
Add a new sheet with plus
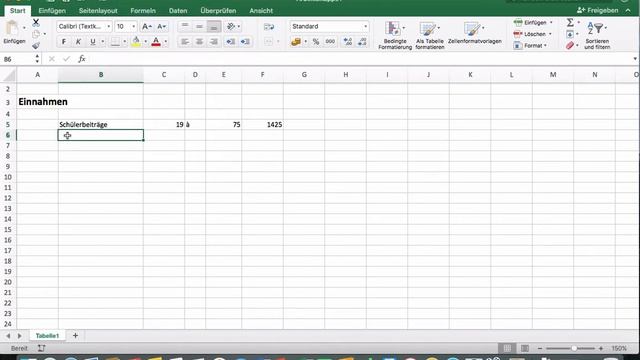tap(75, 336)
